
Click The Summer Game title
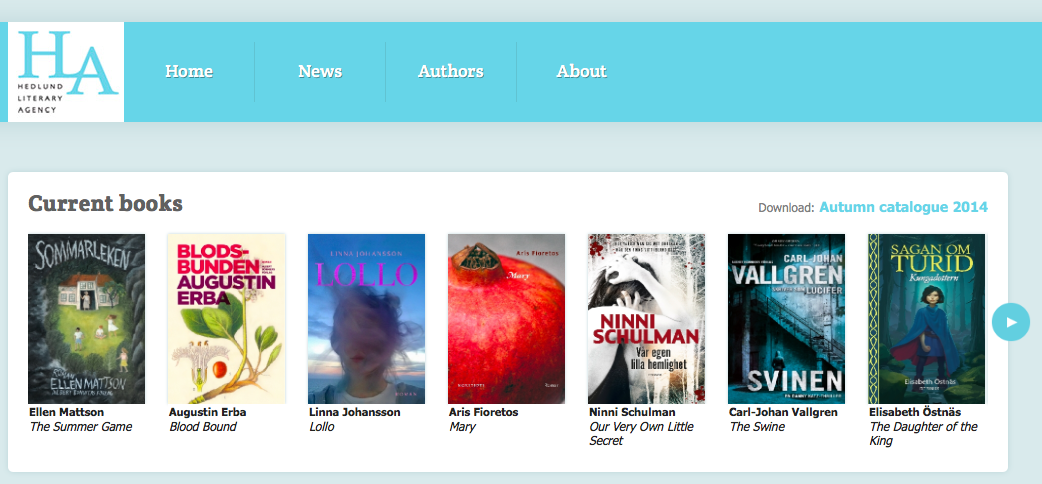81,427
